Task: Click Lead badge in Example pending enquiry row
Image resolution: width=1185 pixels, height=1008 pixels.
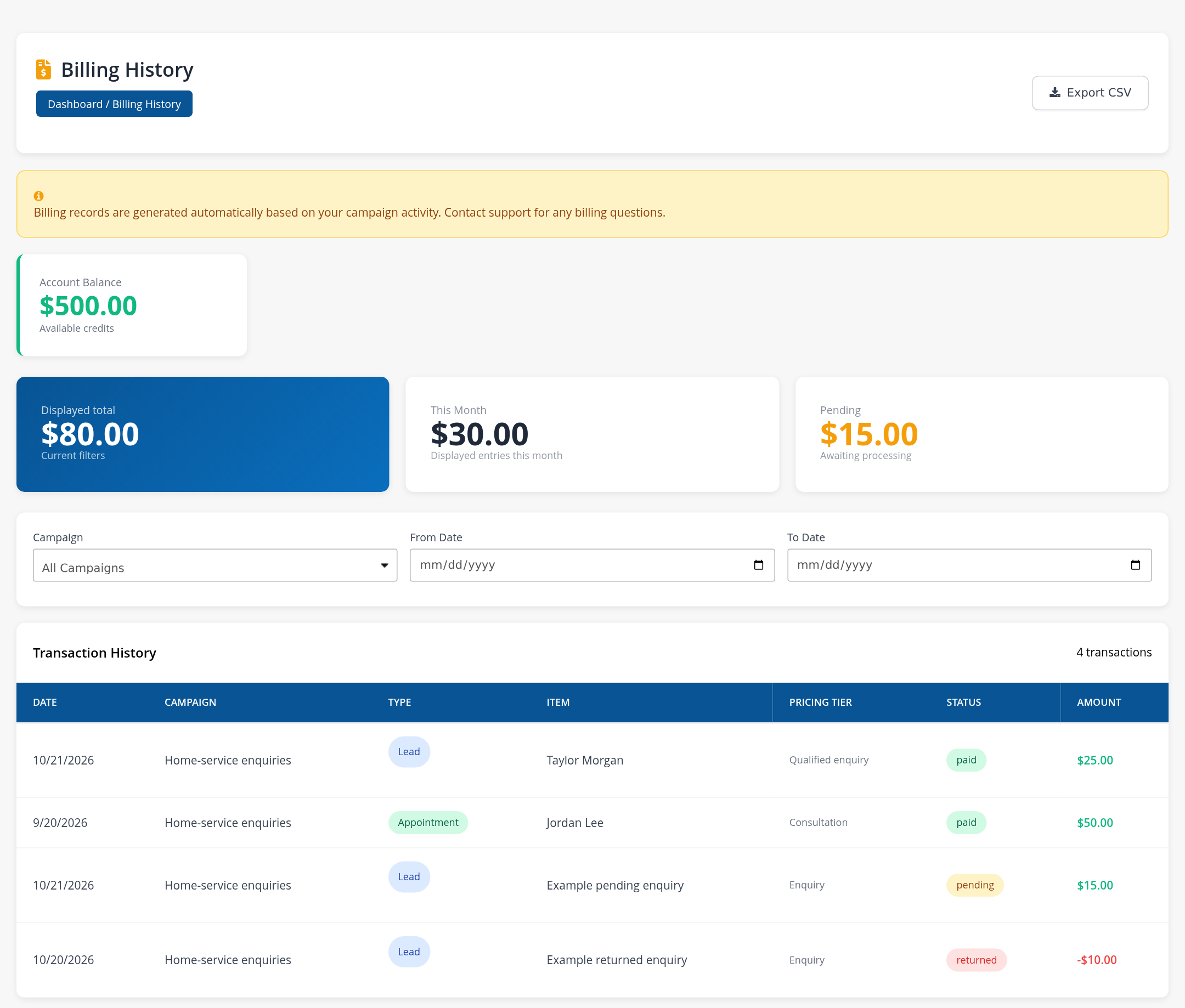Action: [409, 876]
